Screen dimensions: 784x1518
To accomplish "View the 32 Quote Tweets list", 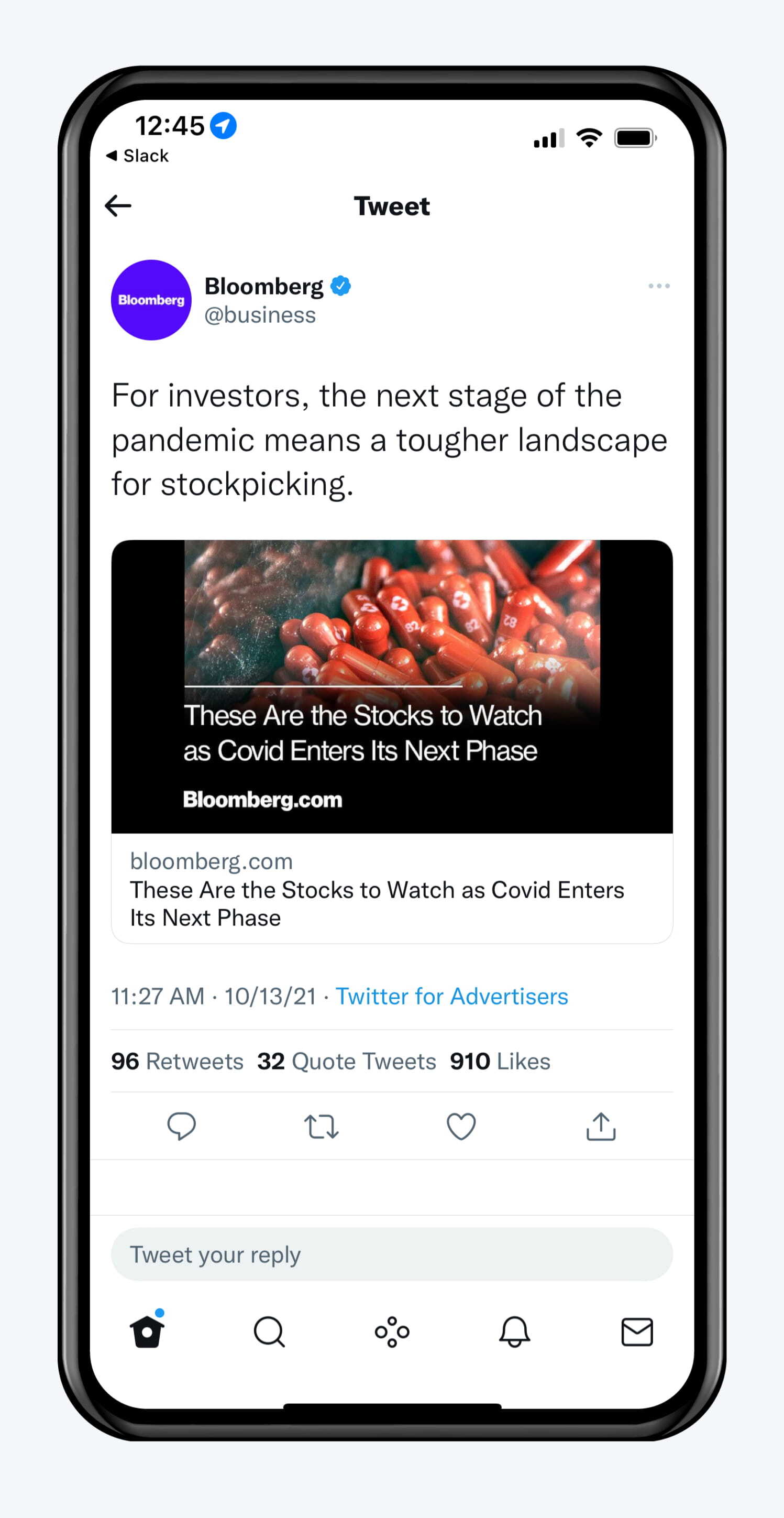I will click(346, 1061).
